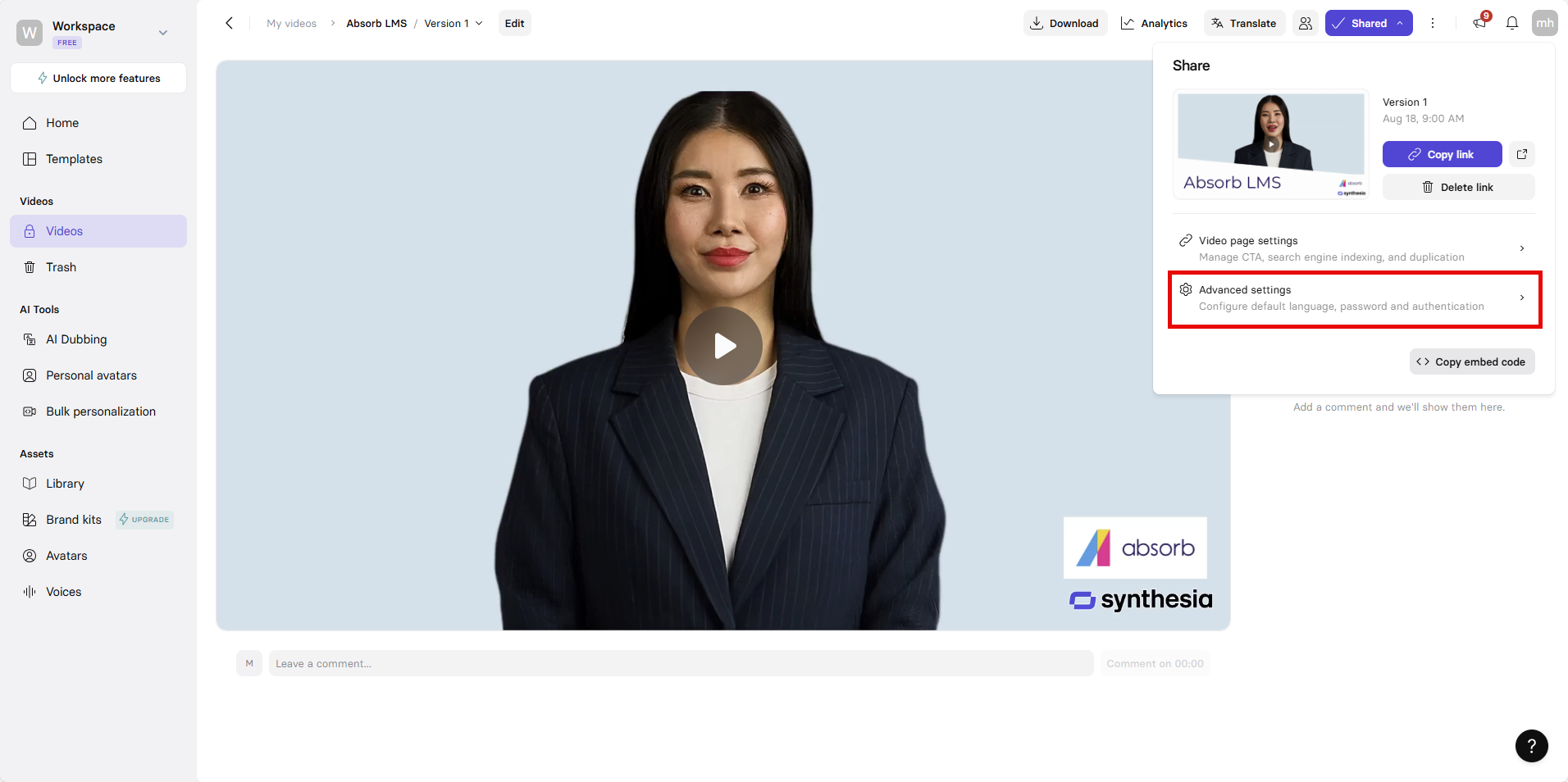Open the three-dot more options menu

coord(1433,23)
